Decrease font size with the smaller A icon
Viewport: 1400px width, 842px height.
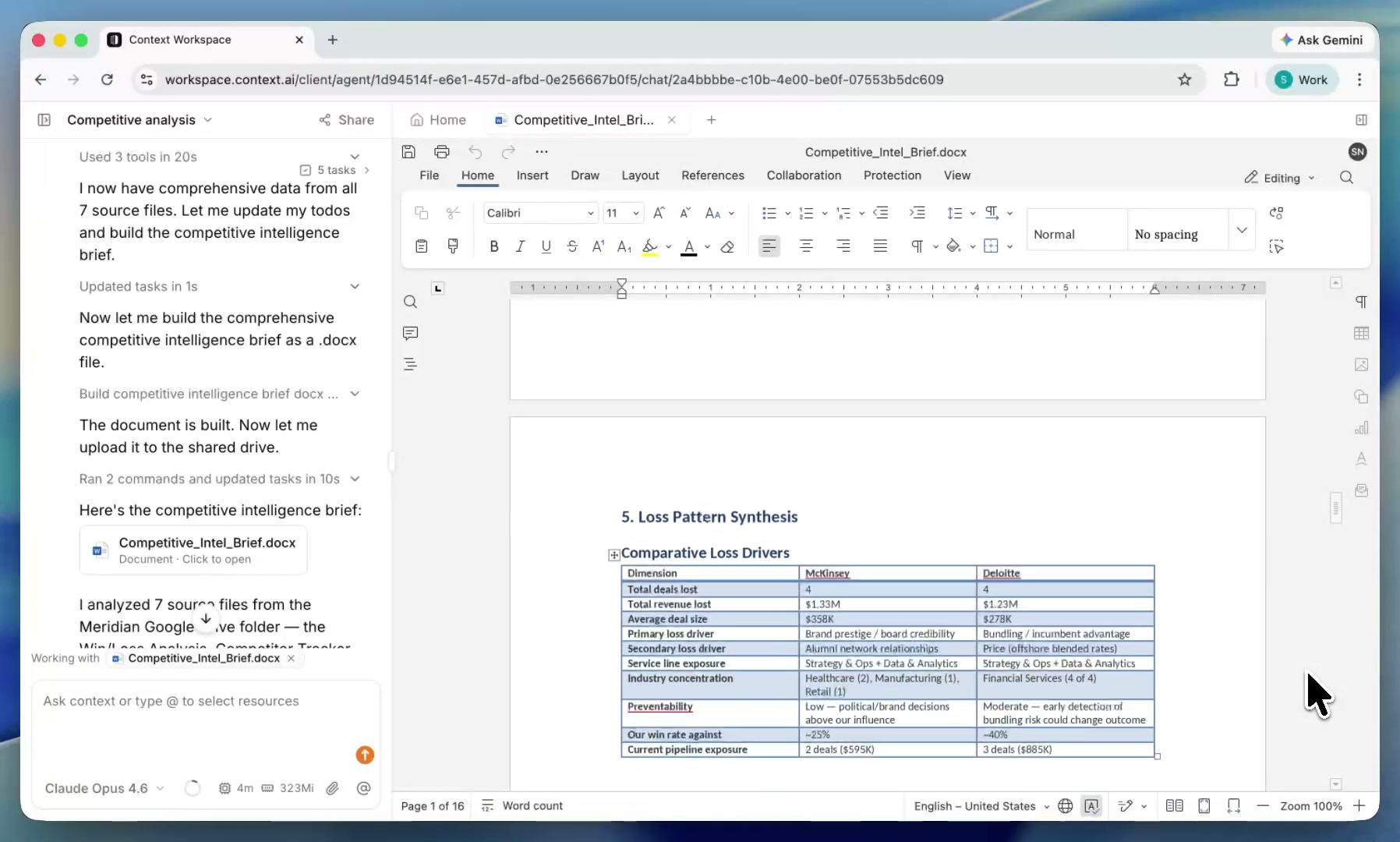point(685,213)
